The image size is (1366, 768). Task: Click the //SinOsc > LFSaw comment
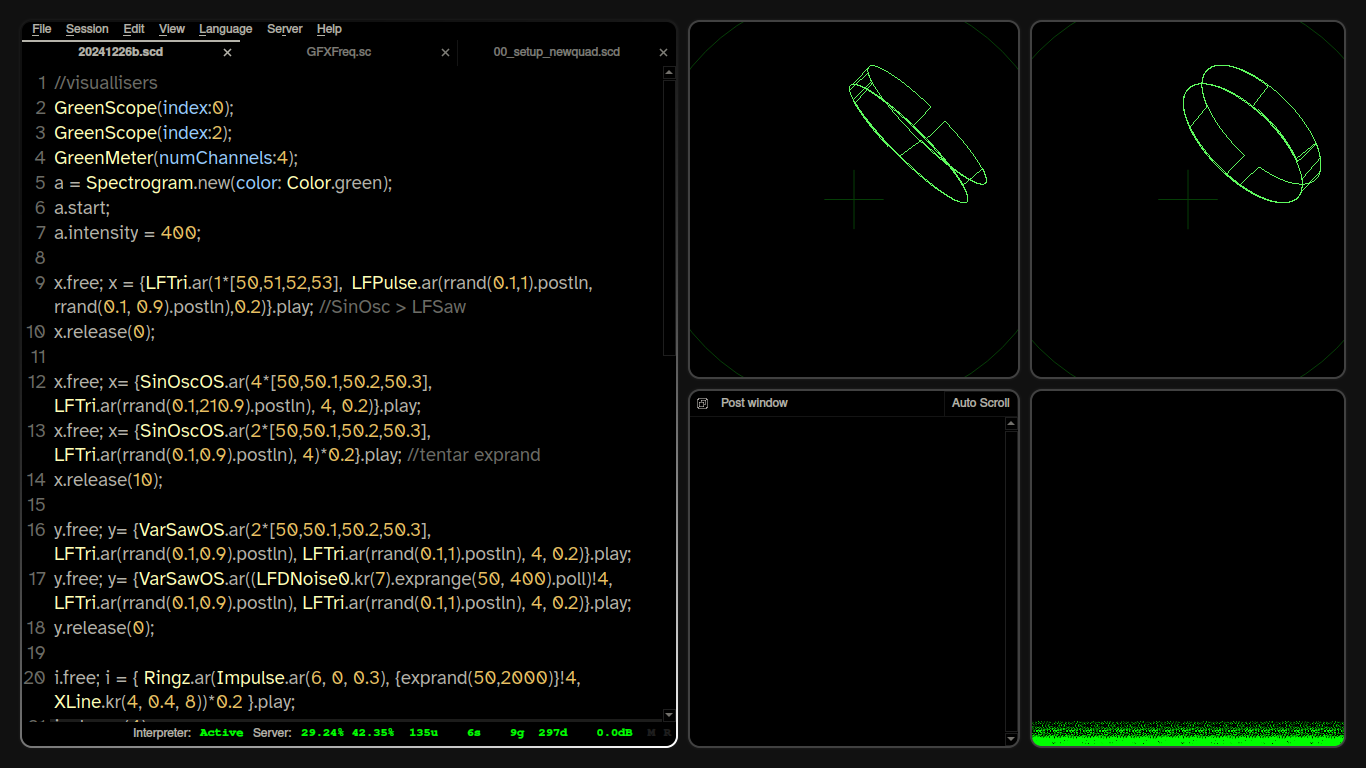pos(392,307)
